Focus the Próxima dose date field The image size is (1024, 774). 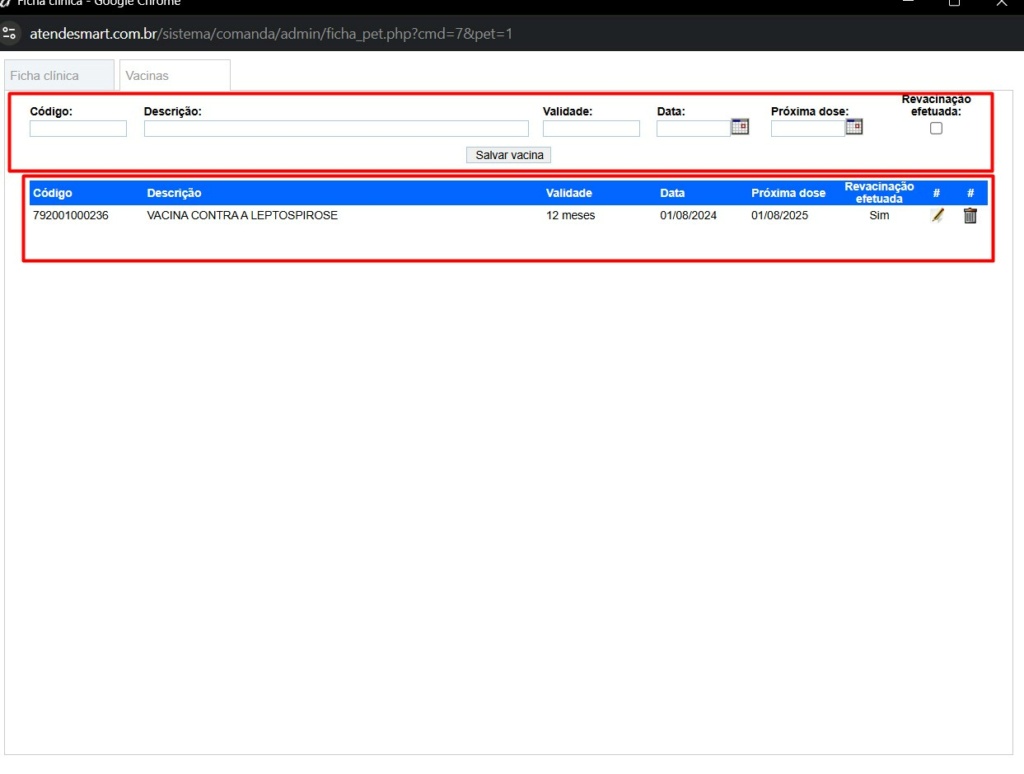(807, 129)
